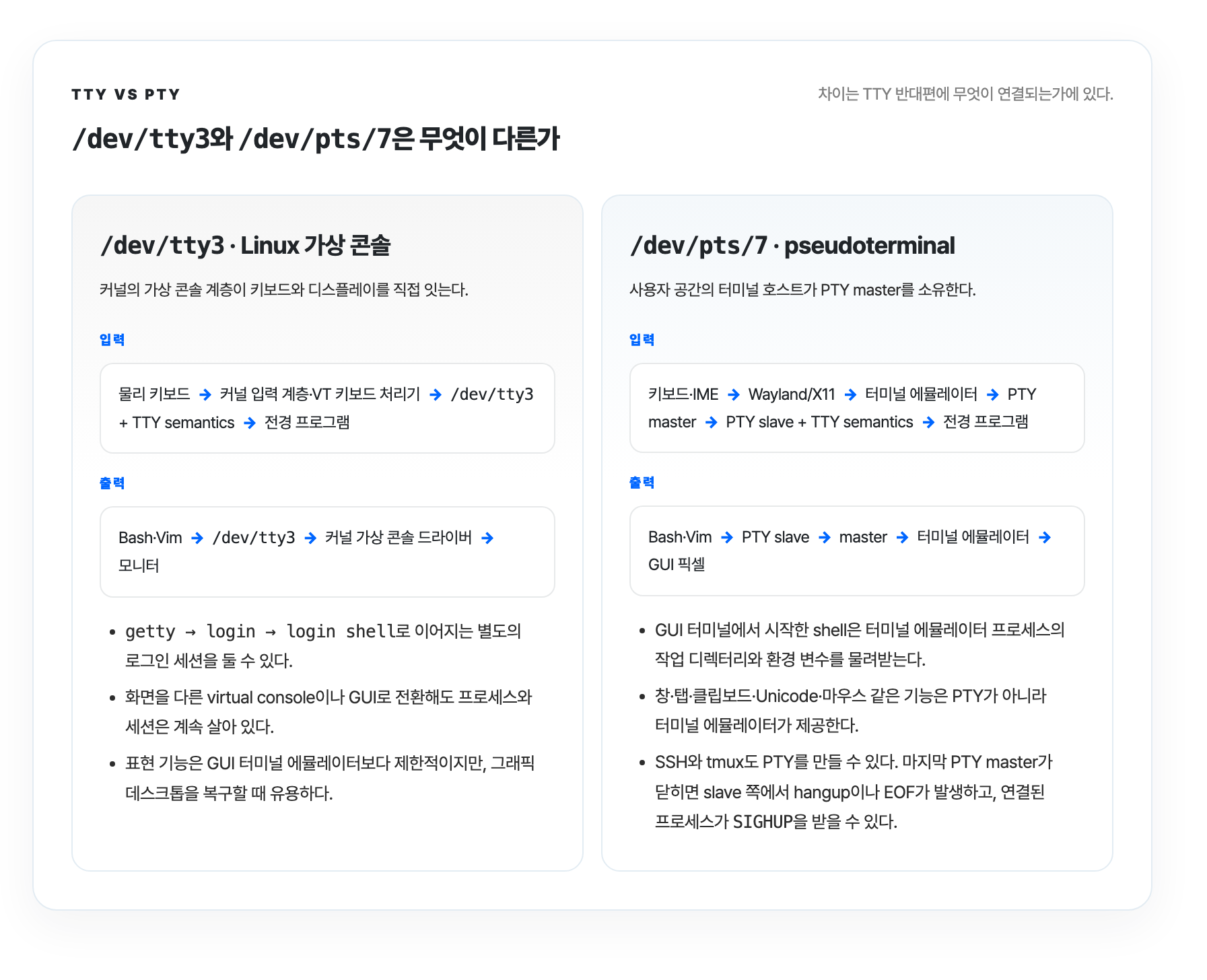The width and height of the screenshot is (1207, 980).
Task: Click the bullet starting "창·탭·클립보드·Unicode·마우스"
Action: coord(851,710)
